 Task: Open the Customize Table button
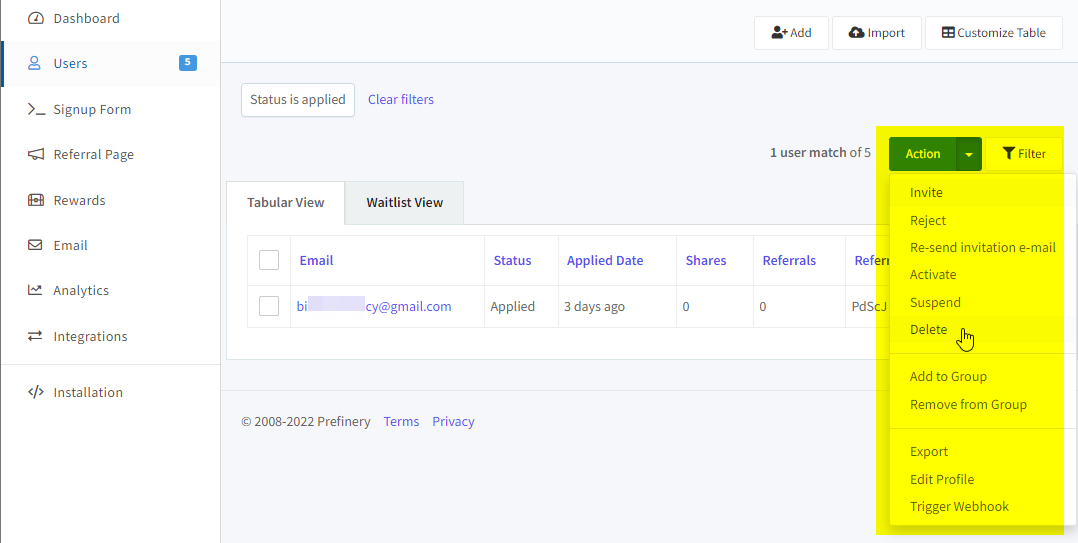pyautogui.click(x=993, y=33)
